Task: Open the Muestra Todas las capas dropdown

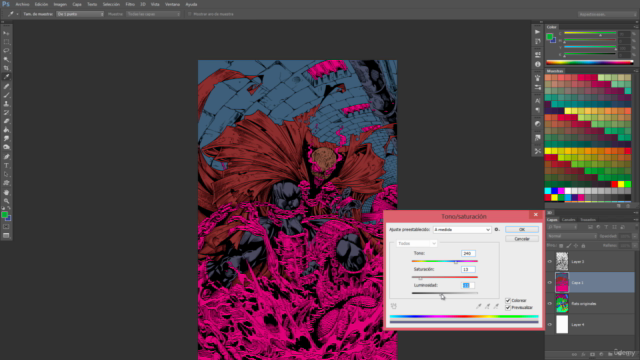Action: (153, 14)
